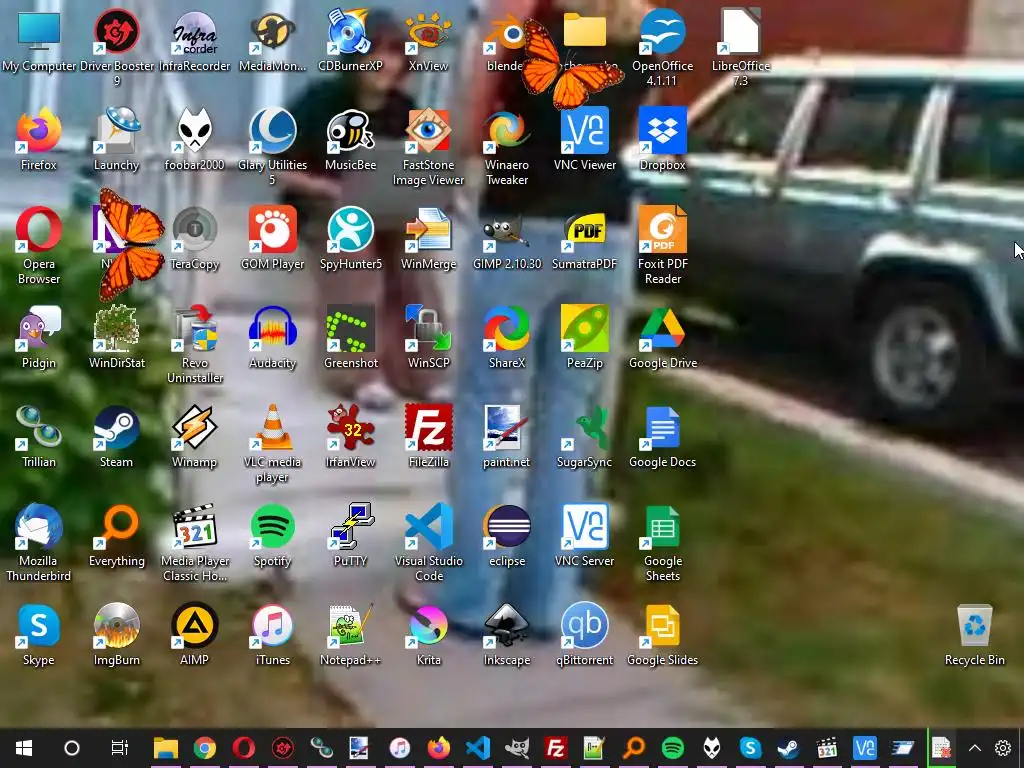Click the Launchy desktop shortcut
Viewport: 1024px width, 768px height.
tap(116, 140)
